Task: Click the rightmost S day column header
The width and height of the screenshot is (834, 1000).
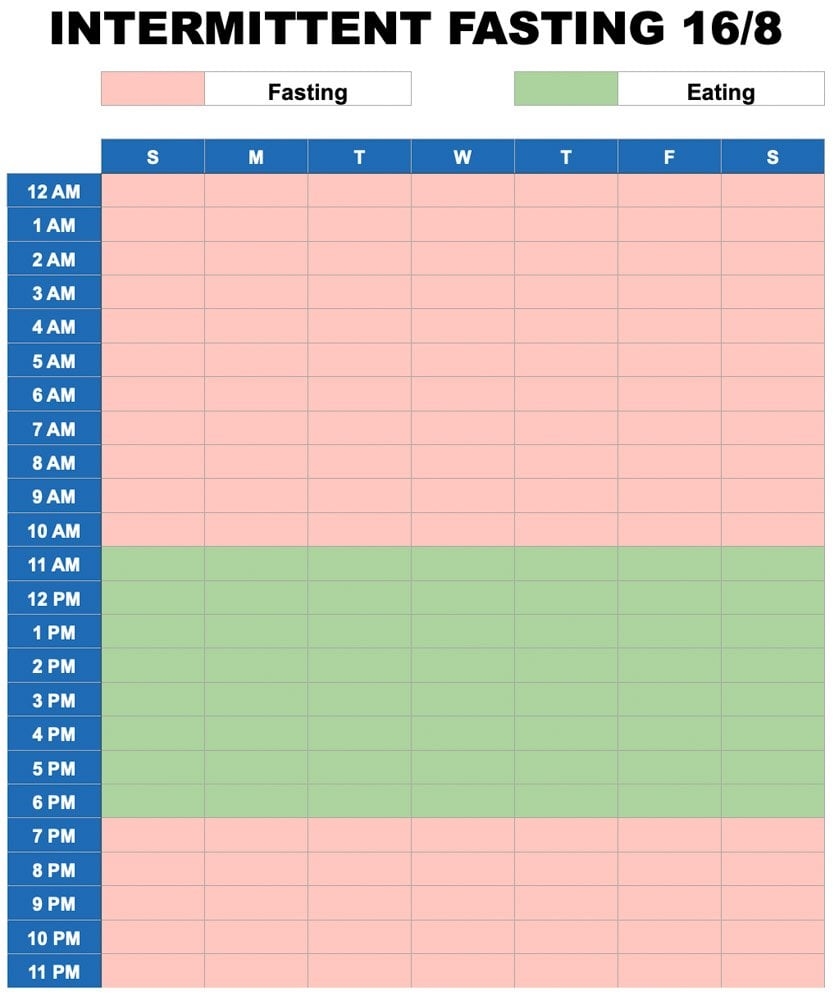Action: (x=772, y=157)
